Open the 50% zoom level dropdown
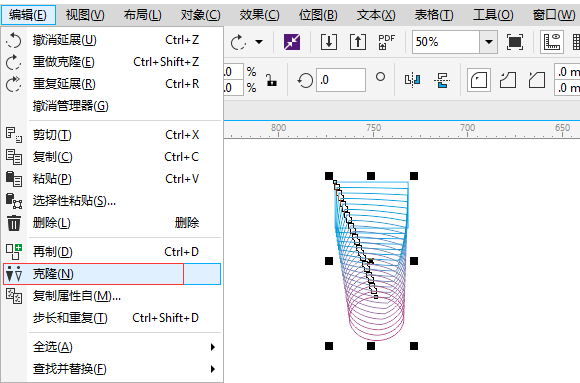The image size is (580, 383). click(x=489, y=42)
